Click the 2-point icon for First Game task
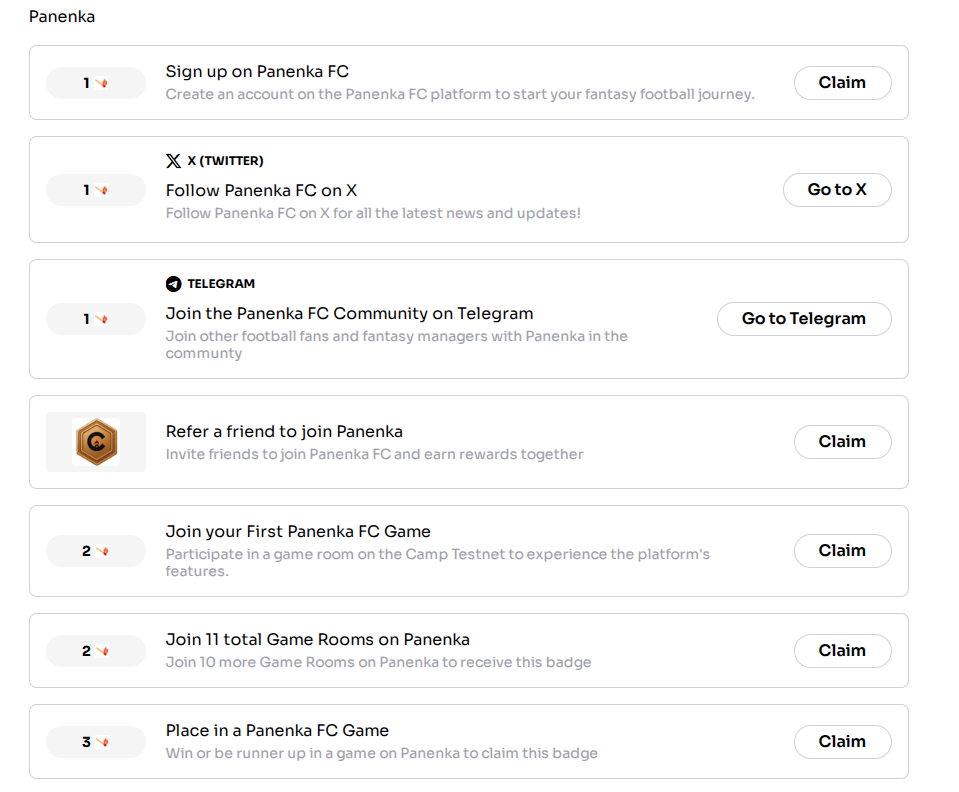This screenshot has height=792, width=959. tap(102, 551)
